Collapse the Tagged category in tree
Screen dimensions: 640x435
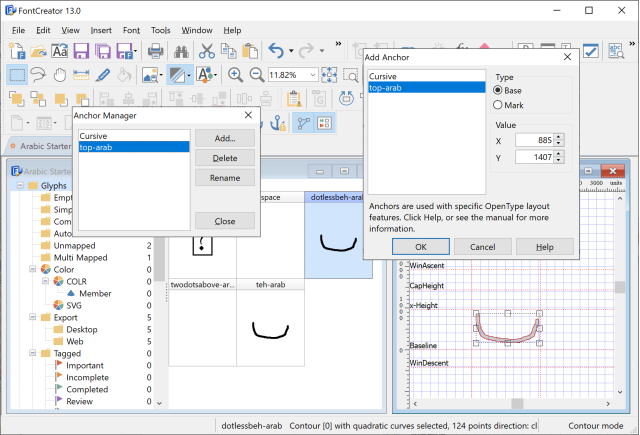(32, 354)
